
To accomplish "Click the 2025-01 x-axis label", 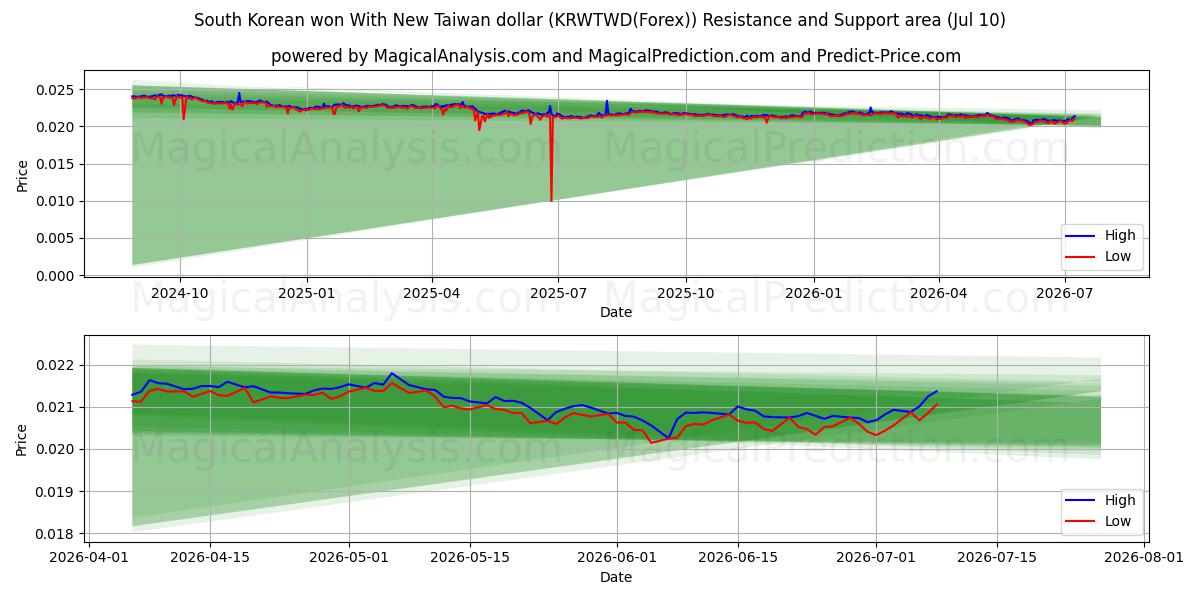I will (x=307, y=293).
